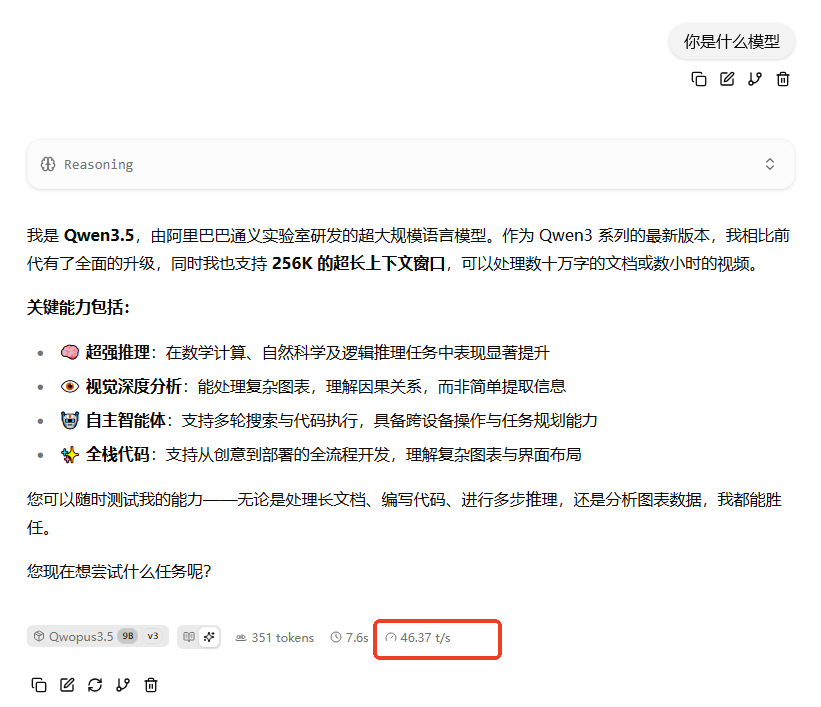This screenshot has height=707, width=821.
Task: Click the Reasoning brain icon
Action: (x=48, y=164)
